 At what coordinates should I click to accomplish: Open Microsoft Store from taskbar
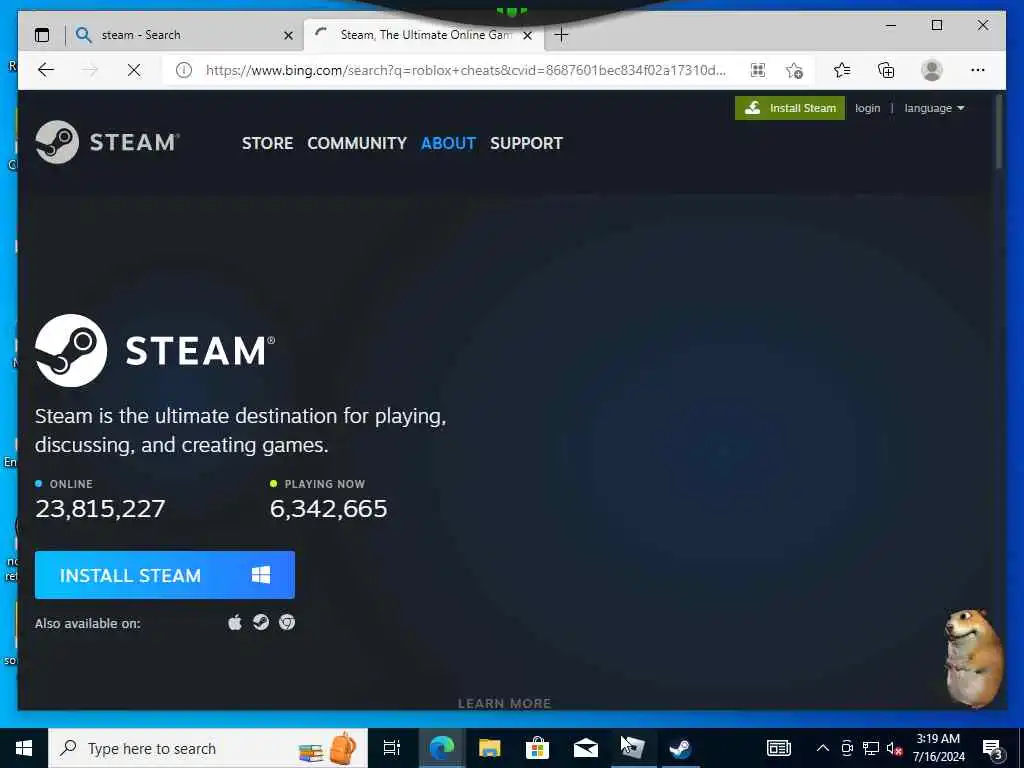tap(537, 748)
